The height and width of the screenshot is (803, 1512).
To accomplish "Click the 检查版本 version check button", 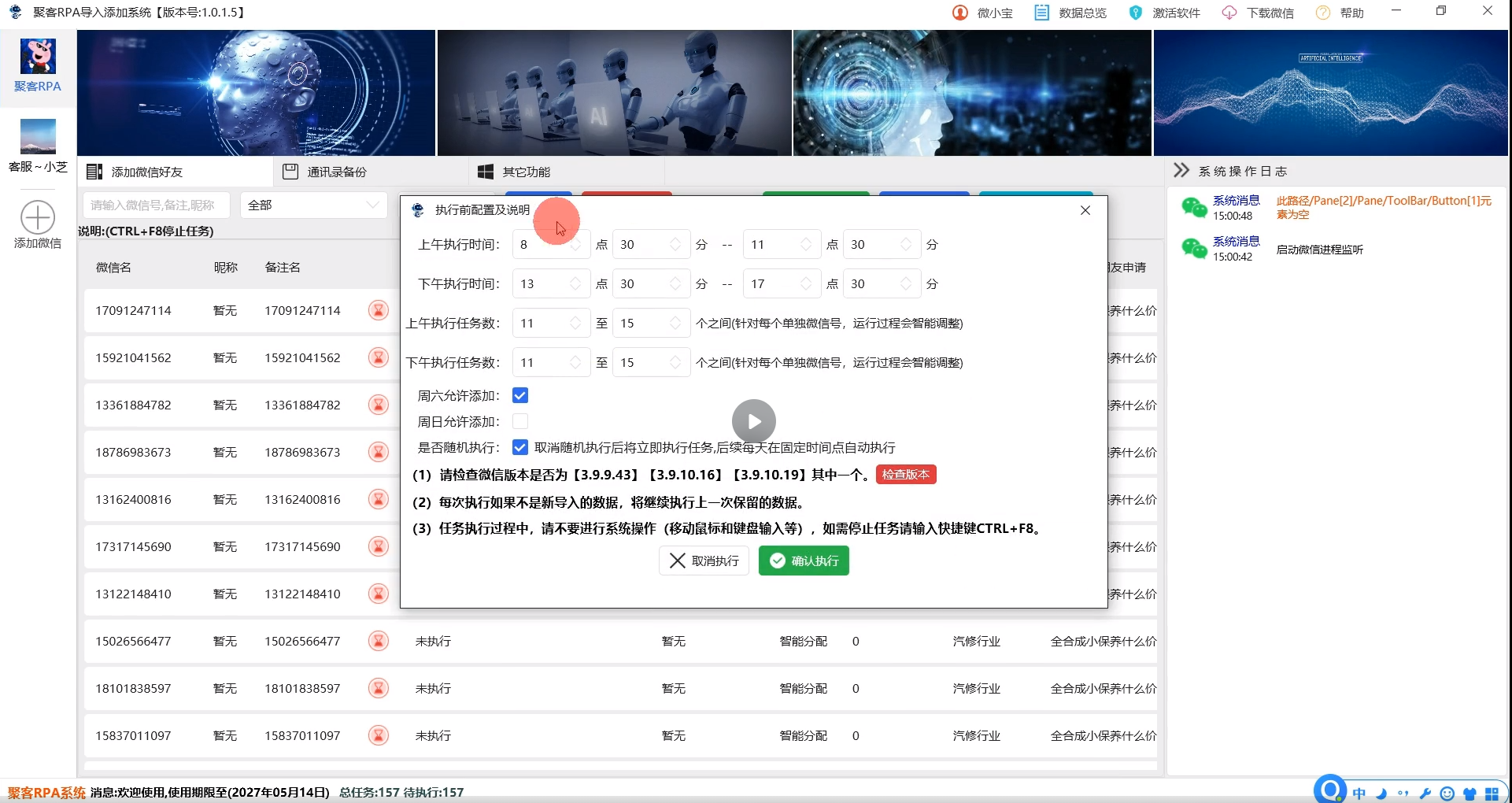I will [905, 475].
